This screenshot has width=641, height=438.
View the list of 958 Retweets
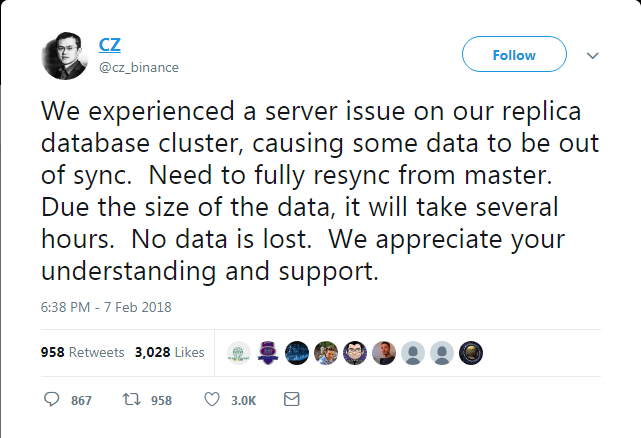(x=82, y=352)
